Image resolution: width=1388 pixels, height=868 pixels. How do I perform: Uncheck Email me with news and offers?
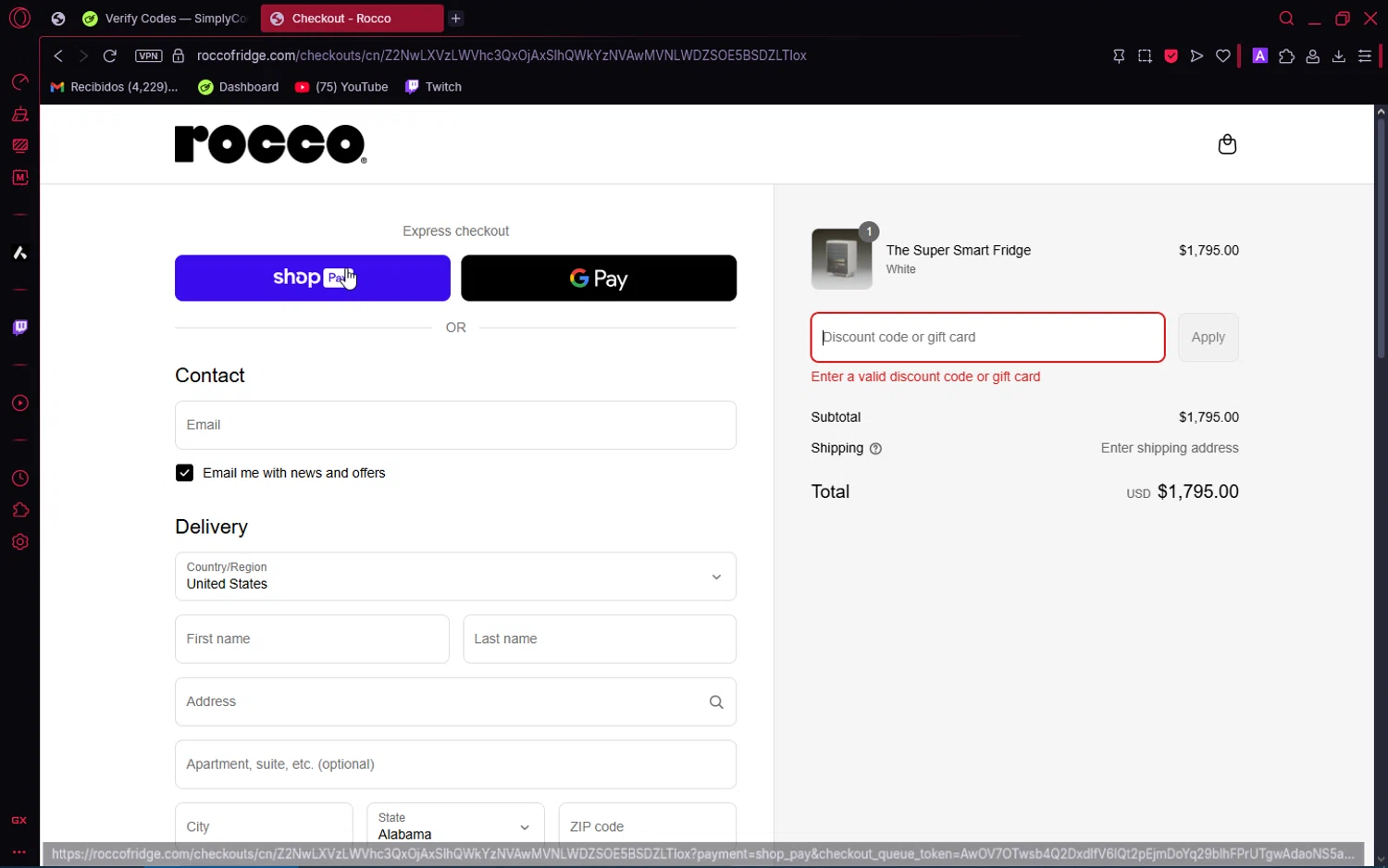[184, 473]
